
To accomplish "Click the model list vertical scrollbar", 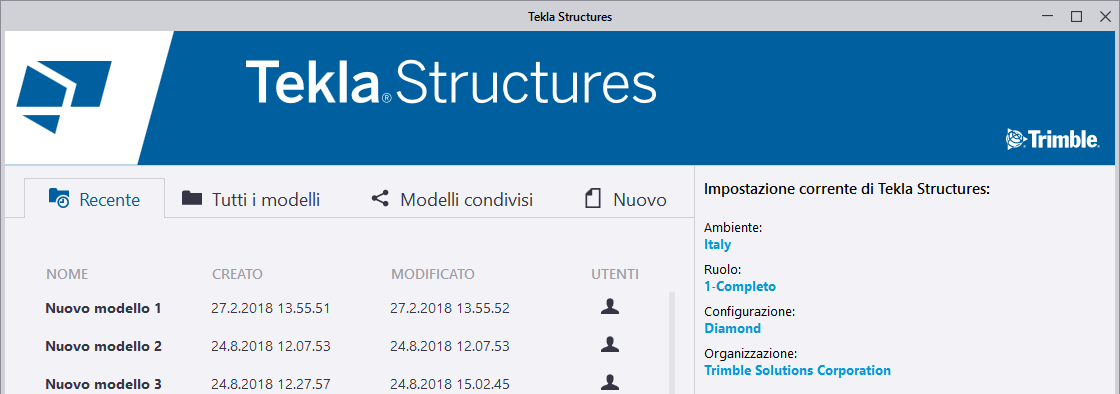I will tap(671, 343).
